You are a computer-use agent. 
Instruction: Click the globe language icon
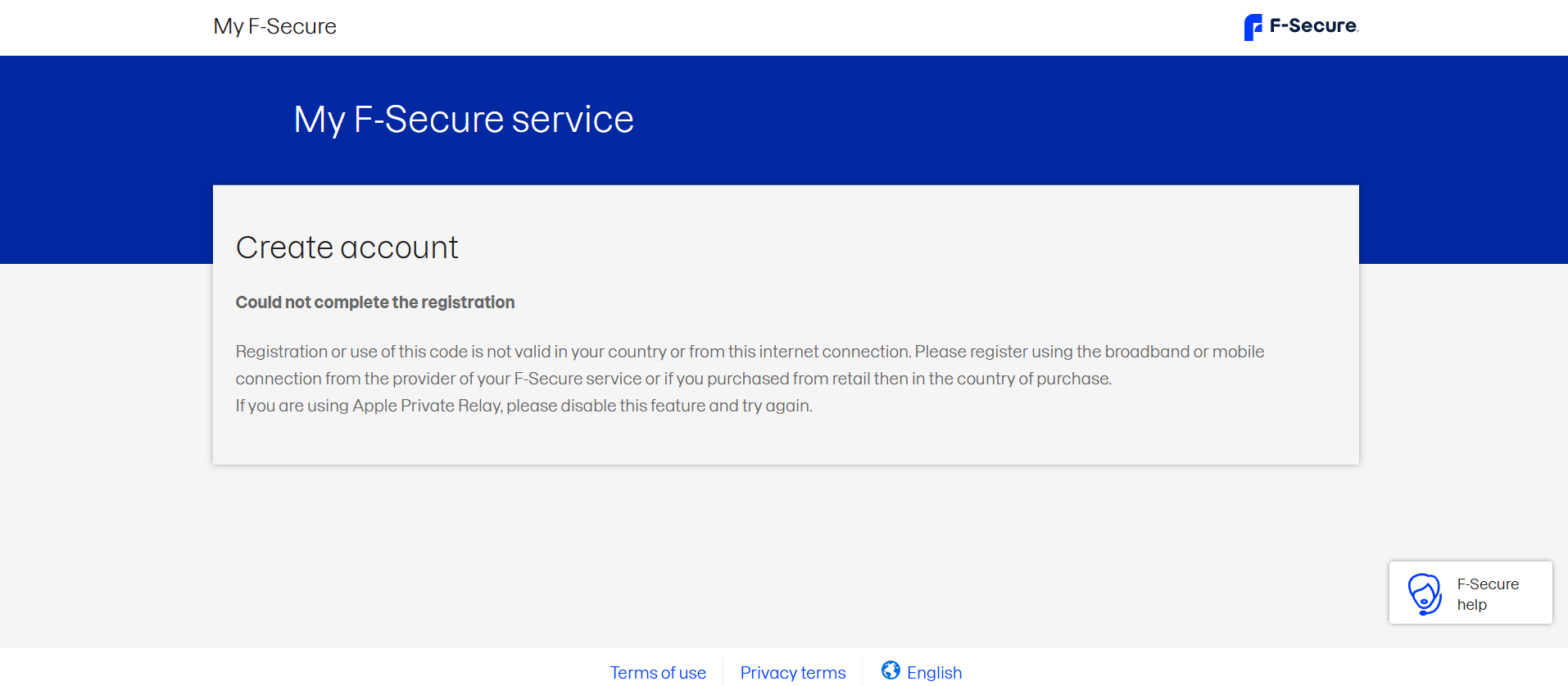[x=890, y=670]
